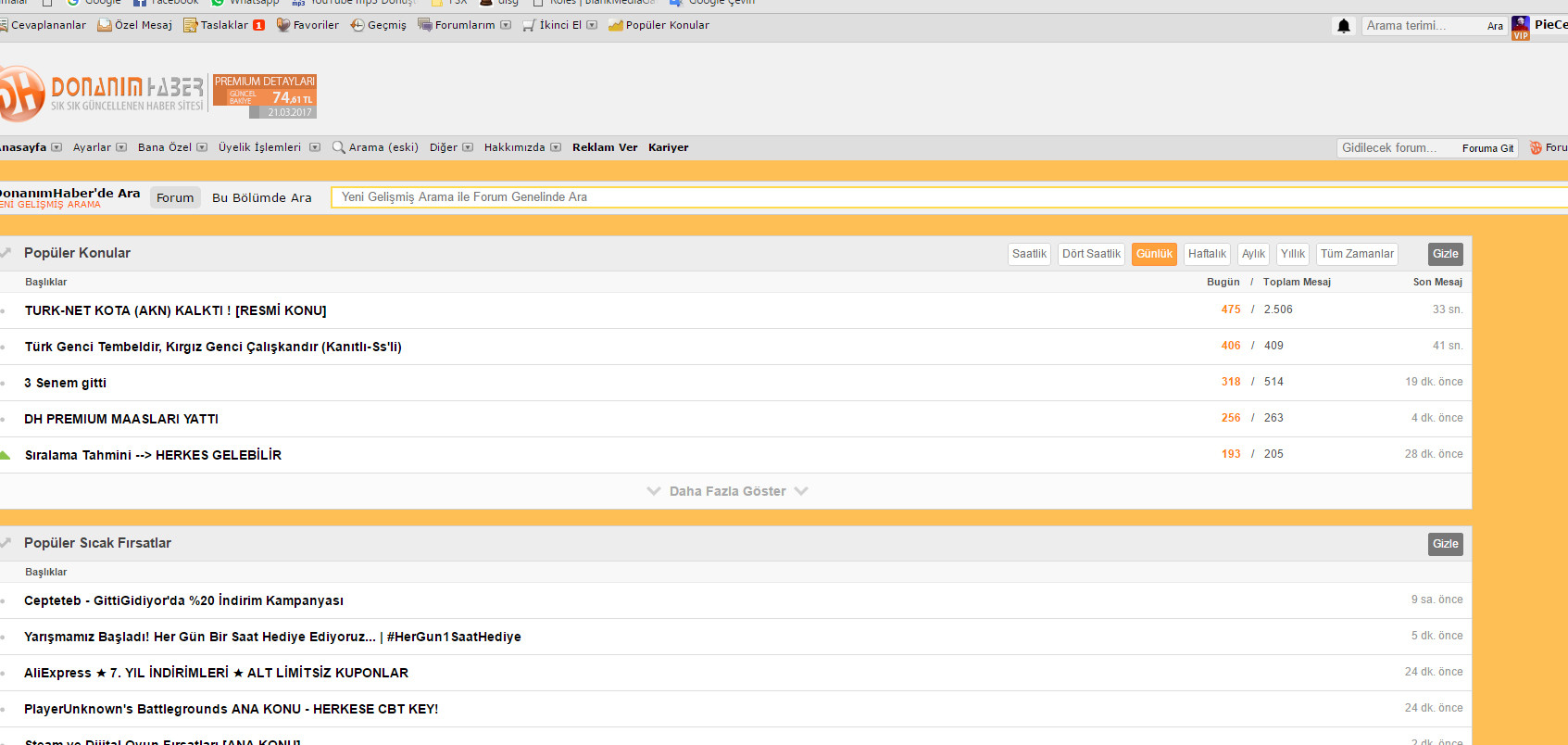The width and height of the screenshot is (1568, 745).
Task: Select the Haftalık time filter
Action: [x=1207, y=254]
